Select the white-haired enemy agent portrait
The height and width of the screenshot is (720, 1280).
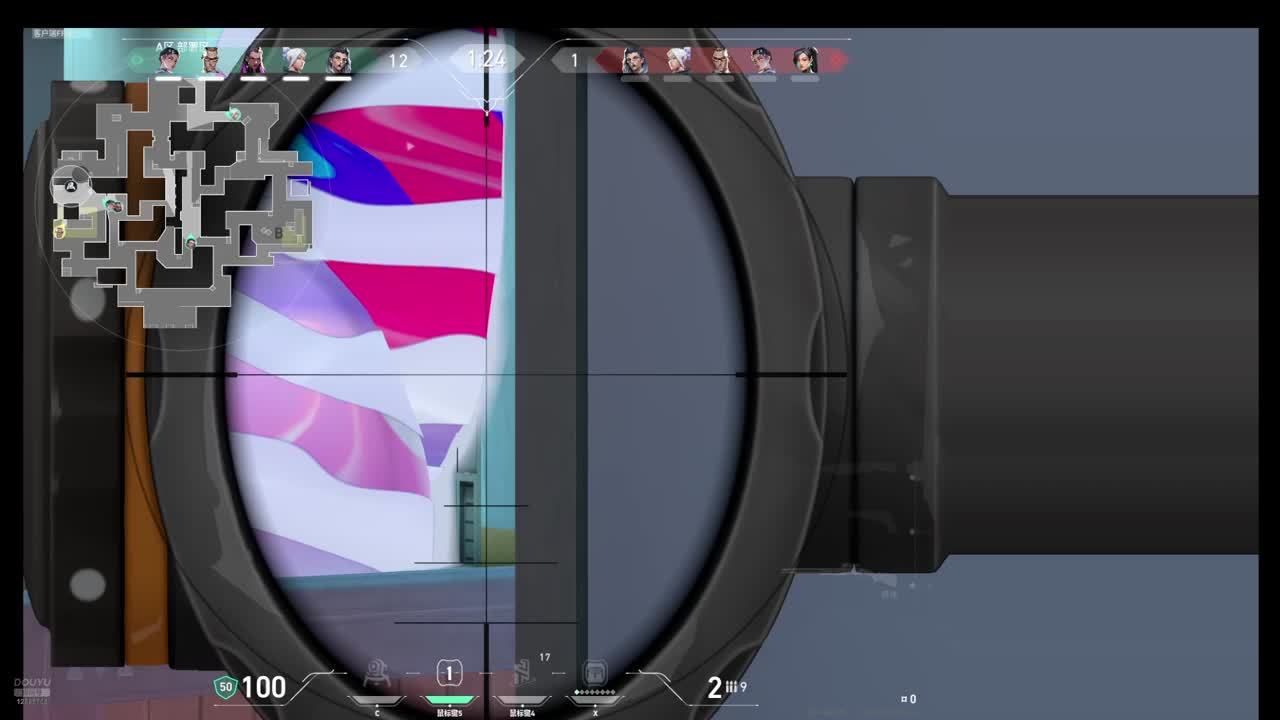(677, 60)
